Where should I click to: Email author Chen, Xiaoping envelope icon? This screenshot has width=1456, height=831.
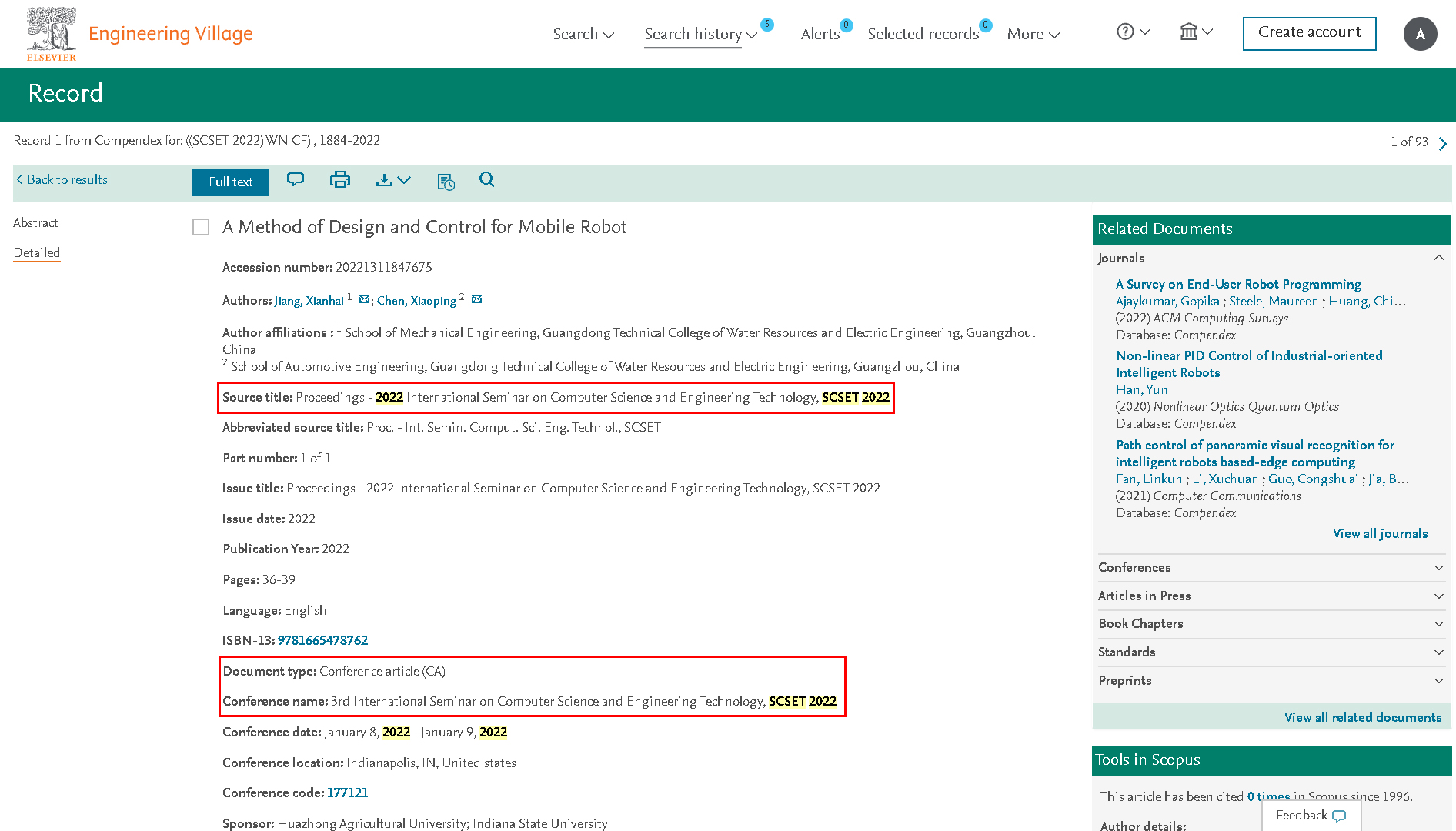point(476,300)
